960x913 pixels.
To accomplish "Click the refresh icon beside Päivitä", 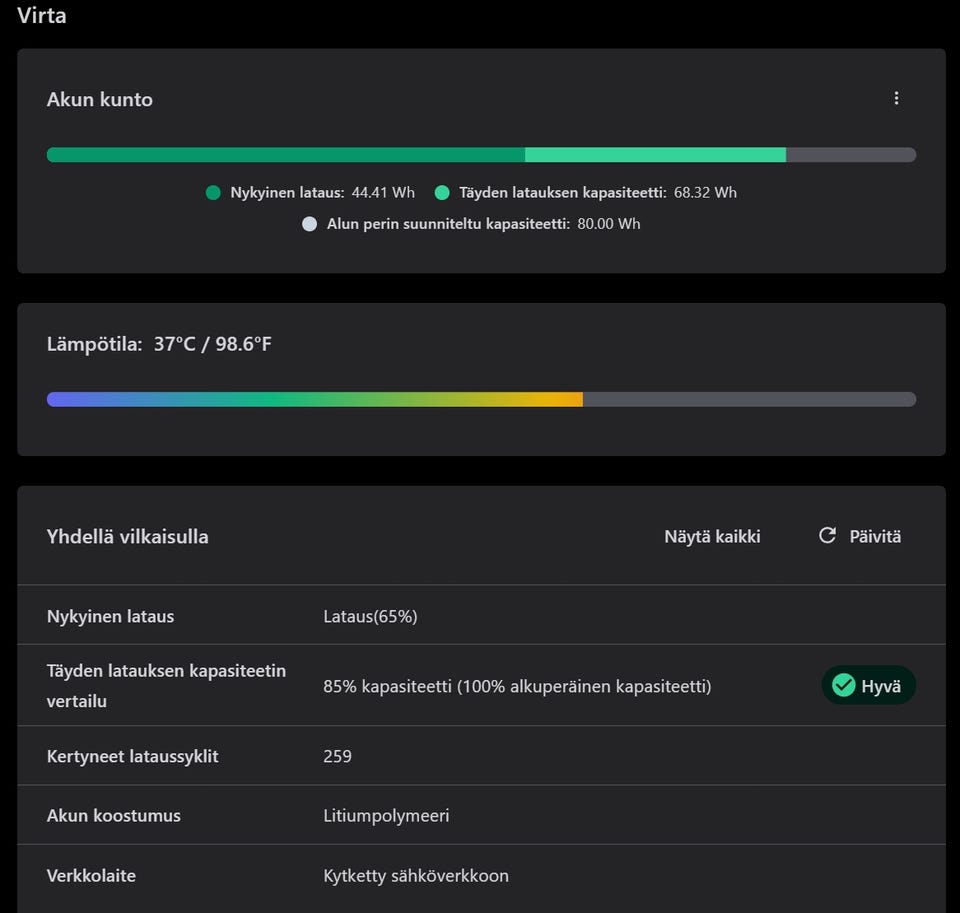I will pos(827,536).
